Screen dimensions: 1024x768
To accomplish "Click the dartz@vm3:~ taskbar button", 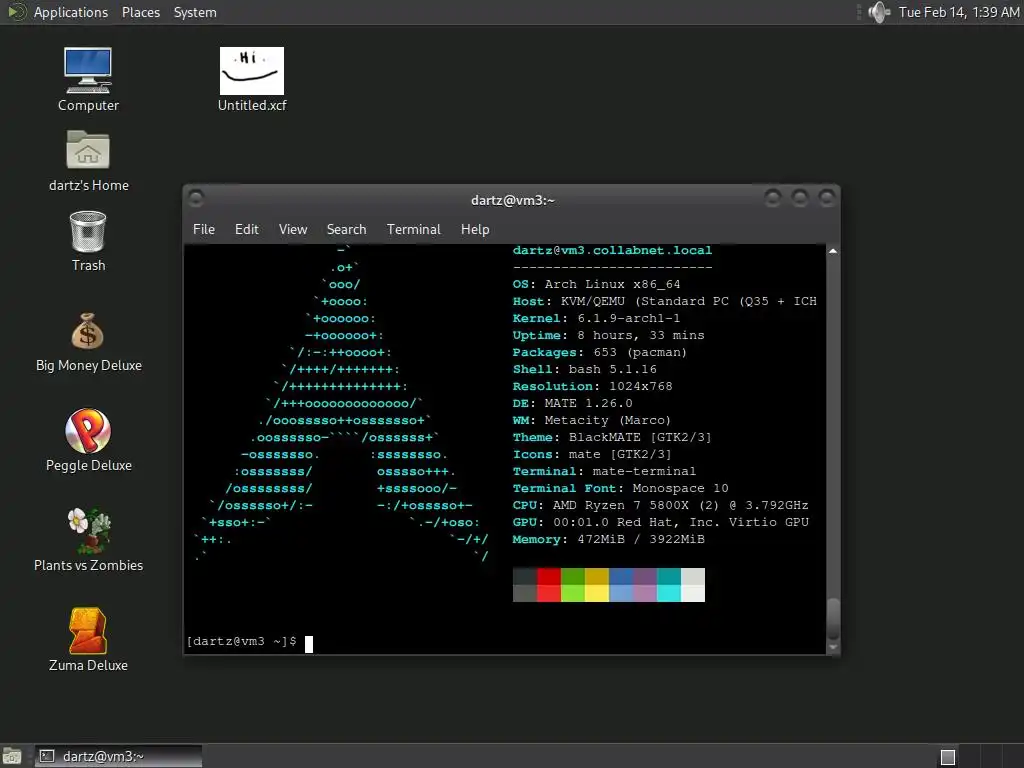I will 118,756.
